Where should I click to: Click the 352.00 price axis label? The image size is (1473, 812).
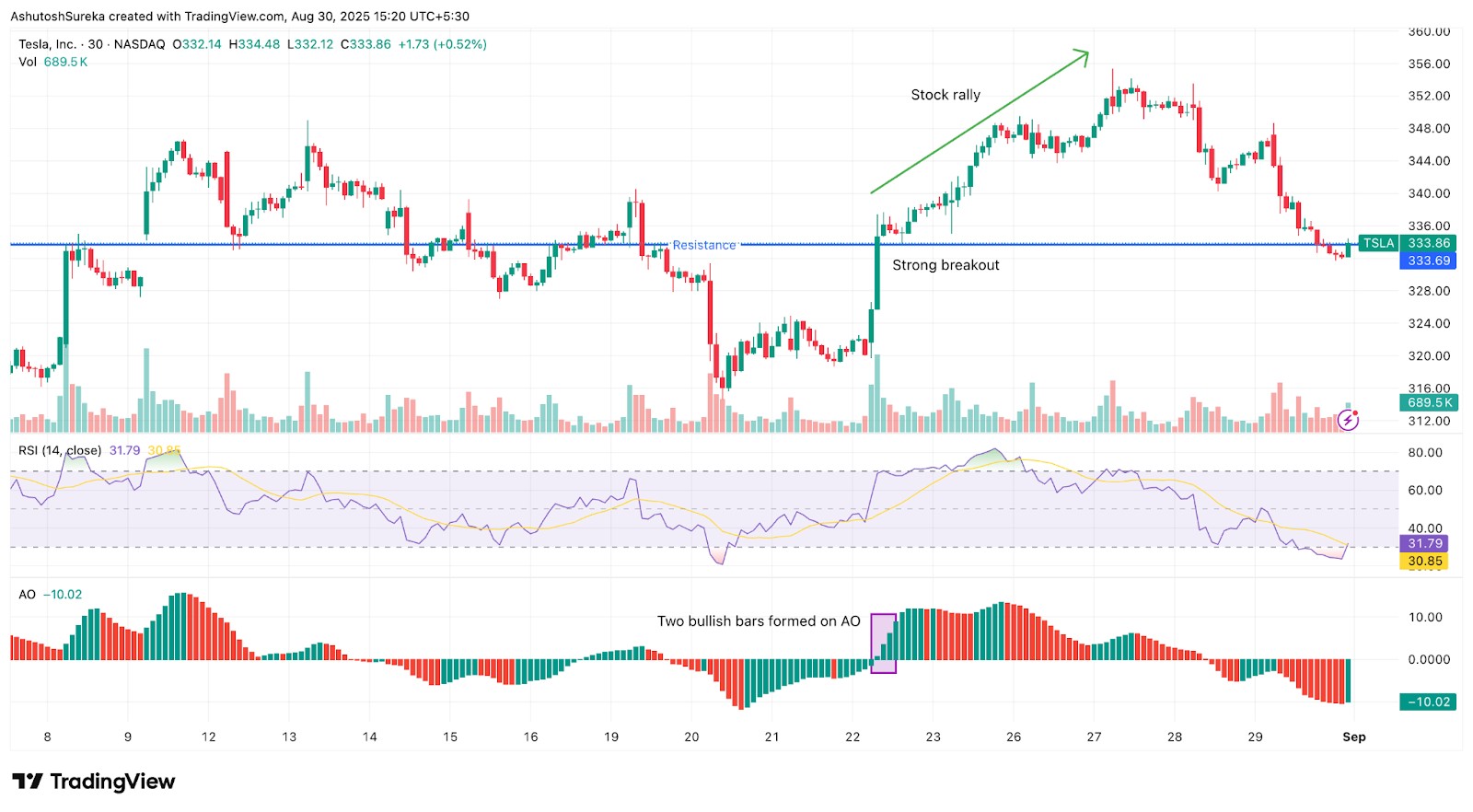pyautogui.click(x=1429, y=96)
